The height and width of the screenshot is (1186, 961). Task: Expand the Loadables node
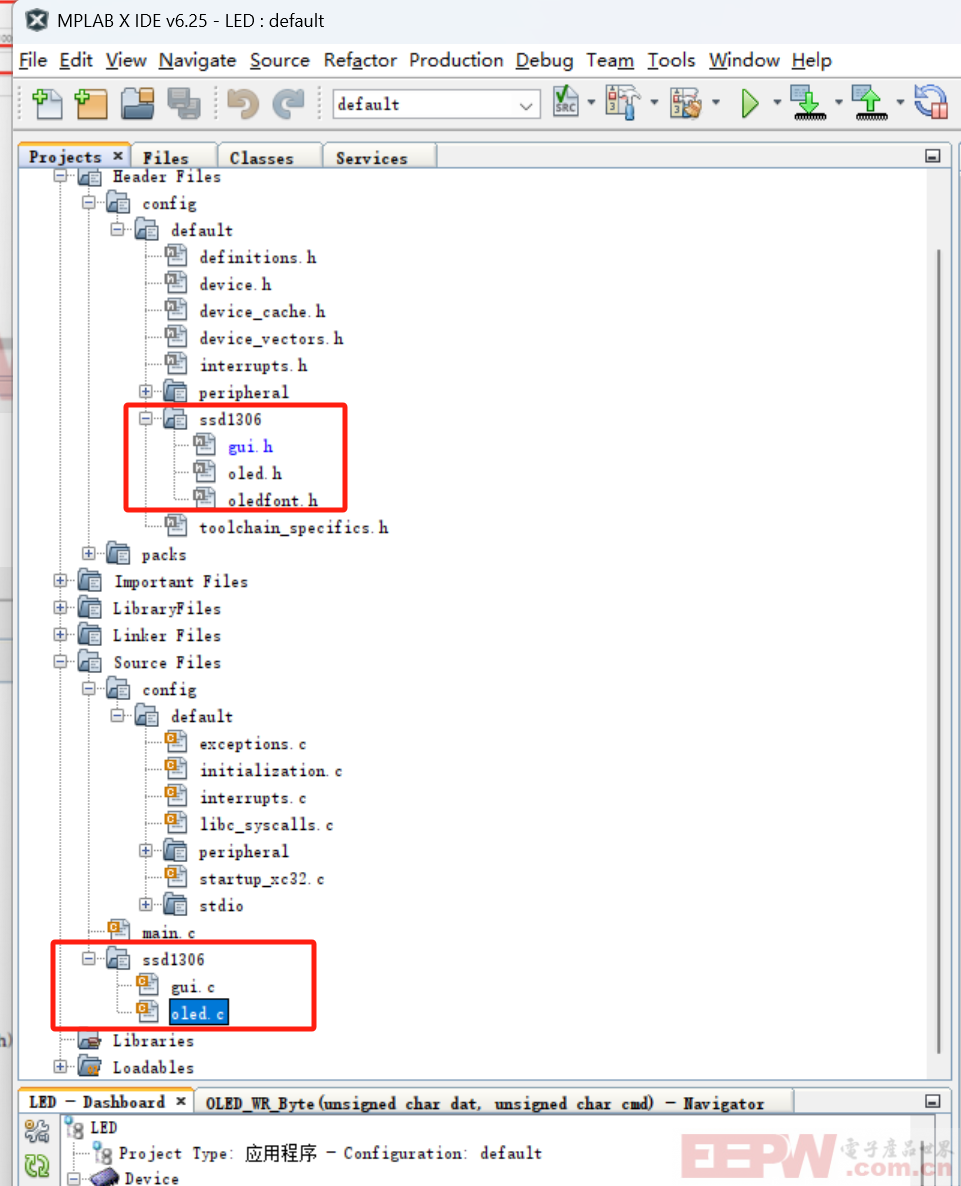(x=60, y=1066)
